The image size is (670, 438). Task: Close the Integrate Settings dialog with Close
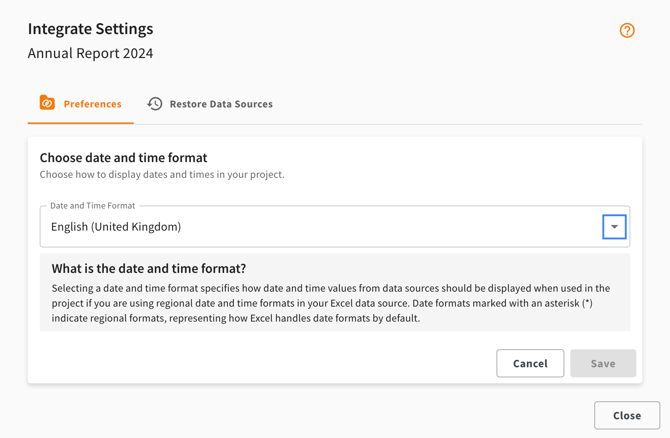[x=626, y=415]
